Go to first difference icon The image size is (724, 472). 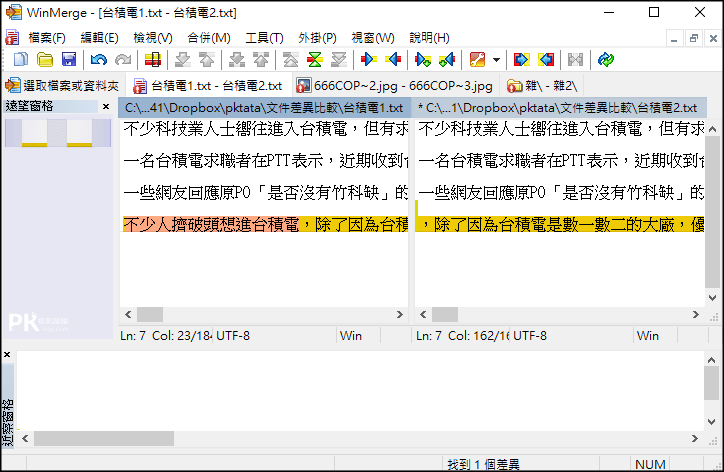coord(291,60)
